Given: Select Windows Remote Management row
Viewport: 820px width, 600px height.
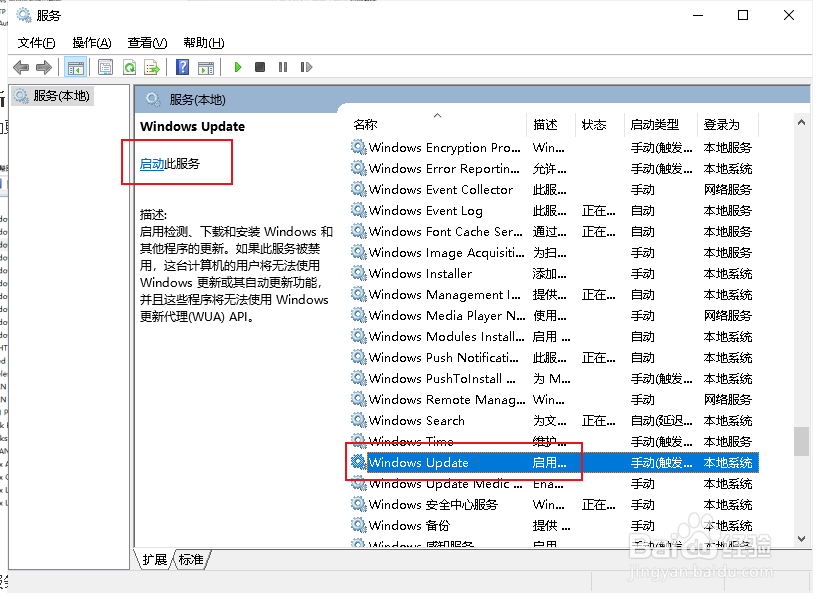Looking at the screenshot, I should click(x=553, y=399).
